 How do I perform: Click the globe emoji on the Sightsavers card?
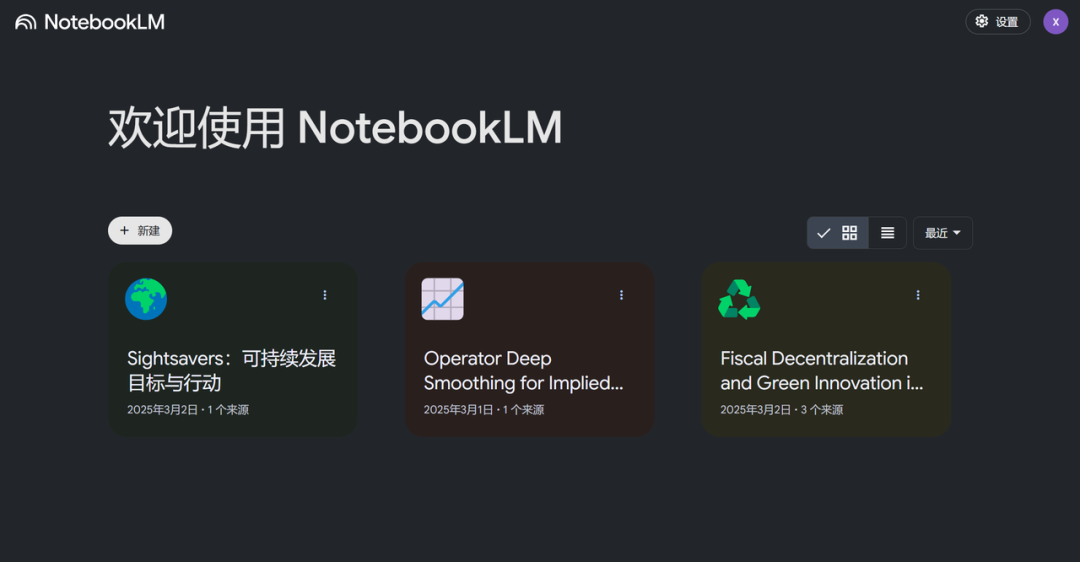click(146, 299)
